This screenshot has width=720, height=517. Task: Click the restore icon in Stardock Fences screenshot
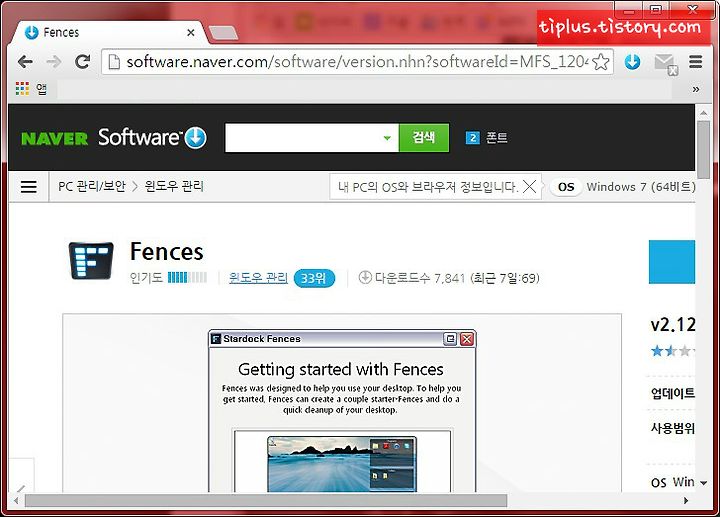click(450, 339)
